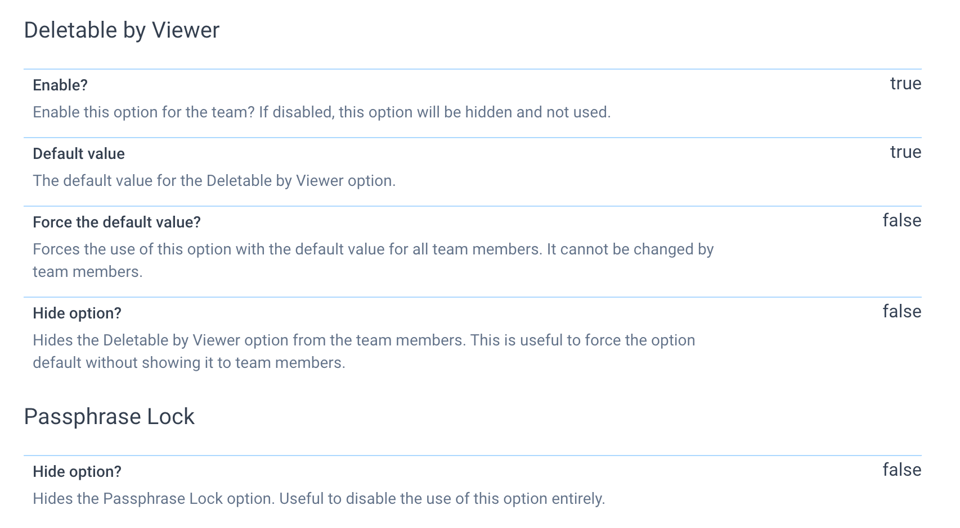Viewport: 960px width, 528px height.
Task: Click the trailing words "team members." in Force description
Action: click(x=88, y=271)
